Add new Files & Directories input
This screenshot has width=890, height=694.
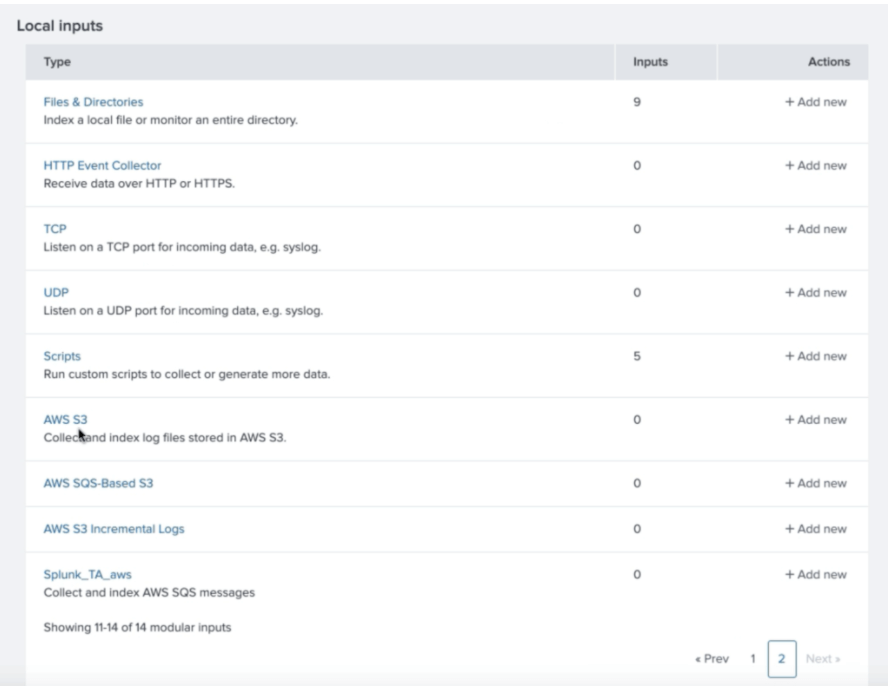(816, 102)
